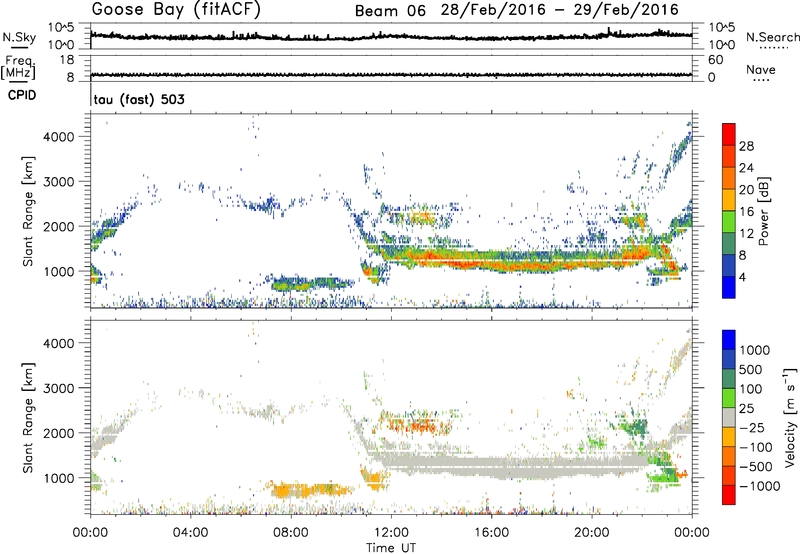
Task: Click the "N.Search" legend label
Action: tap(772, 37)
